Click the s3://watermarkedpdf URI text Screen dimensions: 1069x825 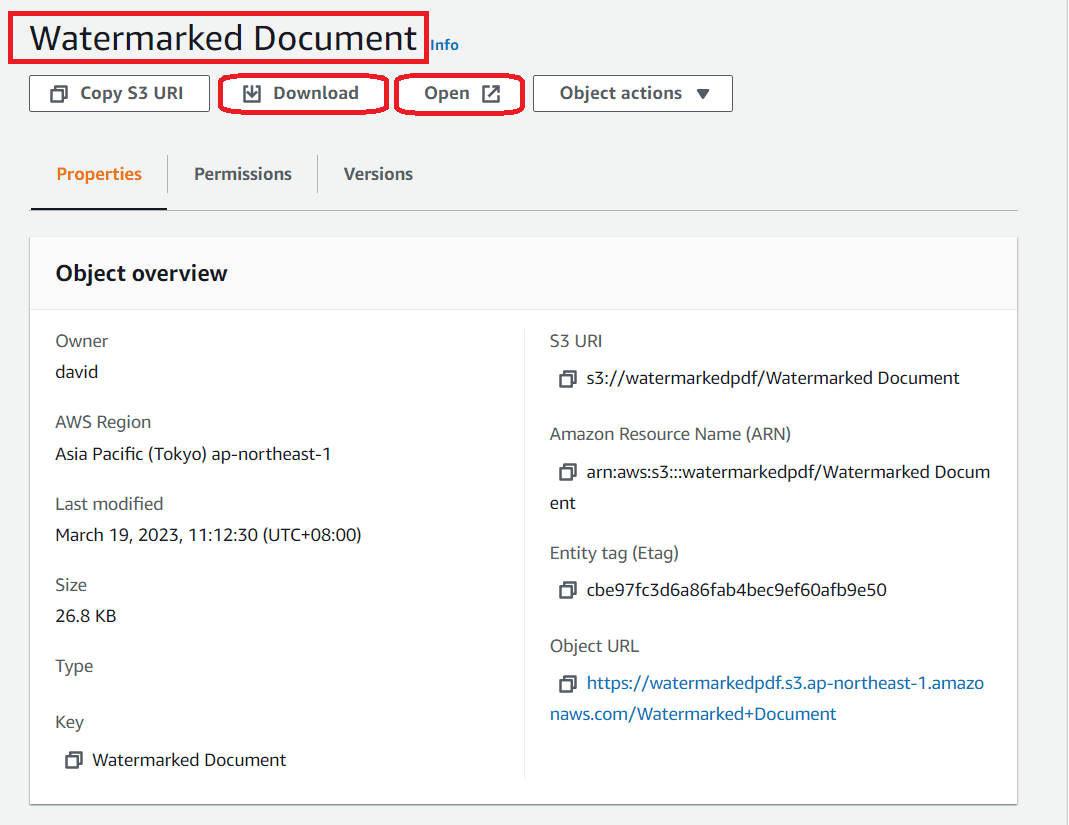(x=772, y=378)
